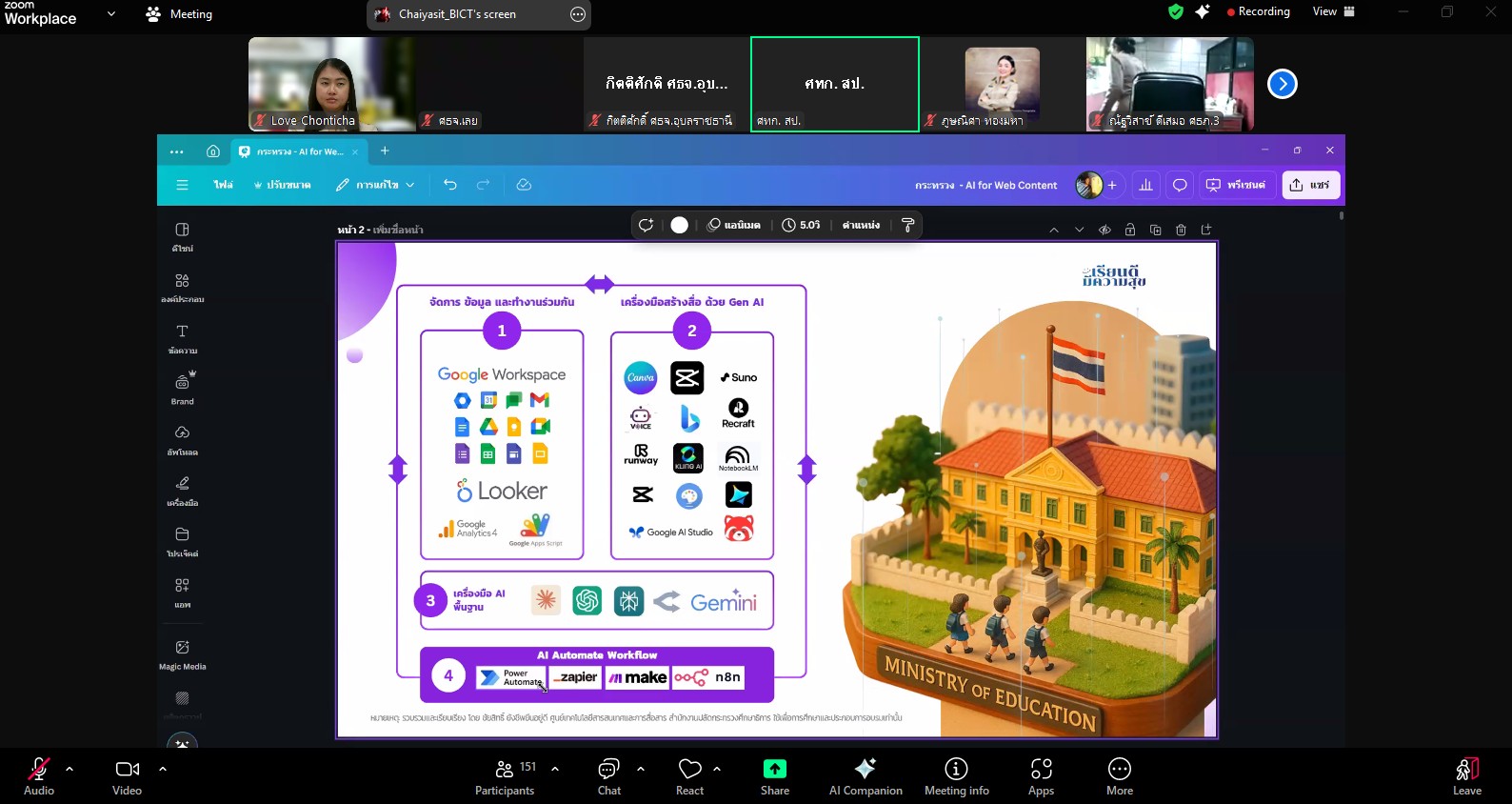Open the Zoom Apps panel

tap(1042, 776)
